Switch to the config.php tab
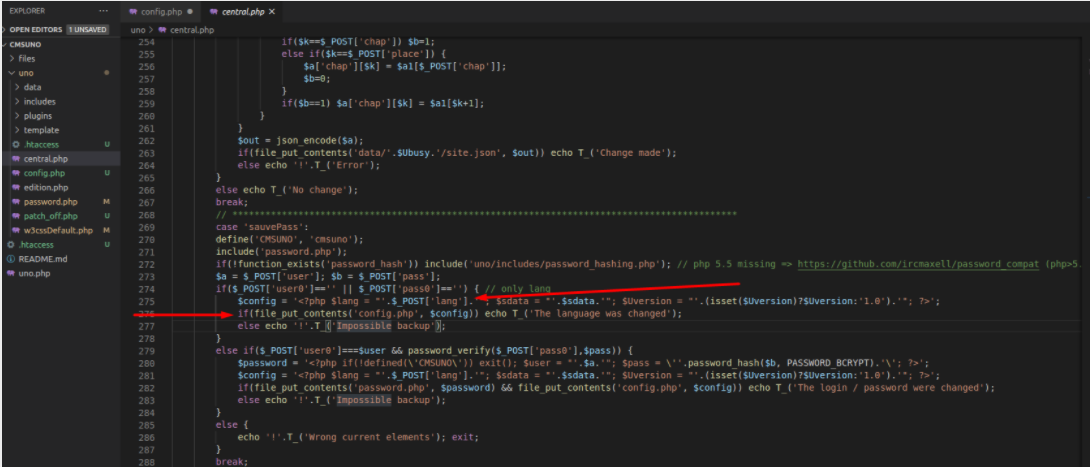This screenshot has height=467, width=1090. [160, 12]
